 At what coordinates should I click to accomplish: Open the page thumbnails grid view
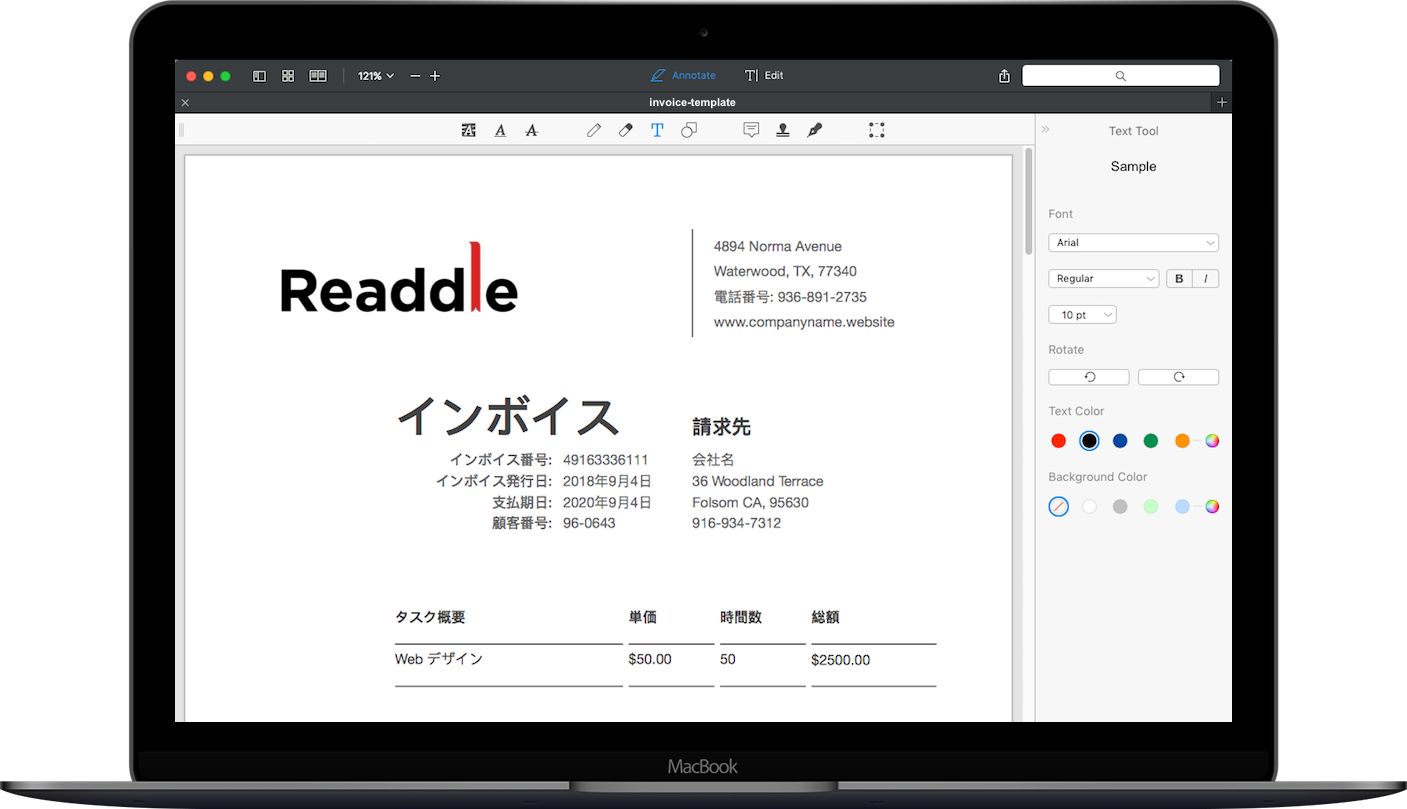pos(288,76)
